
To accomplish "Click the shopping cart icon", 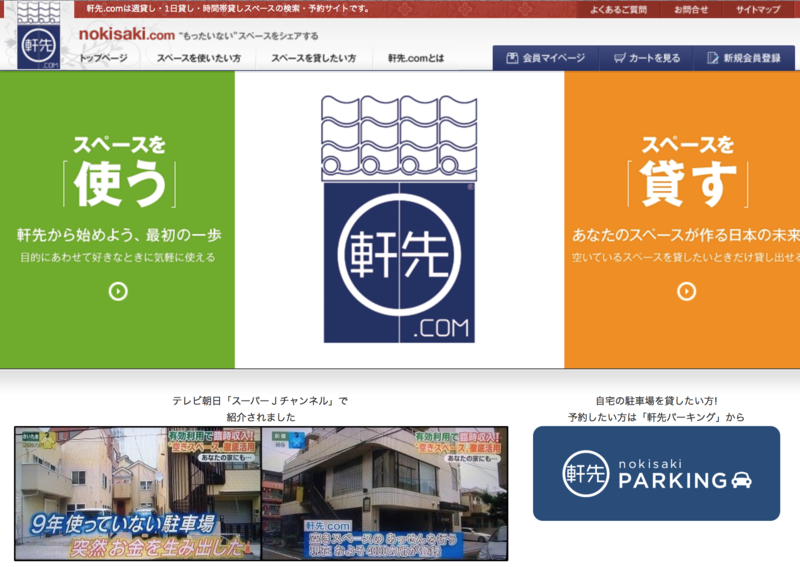I will point(619,58).
